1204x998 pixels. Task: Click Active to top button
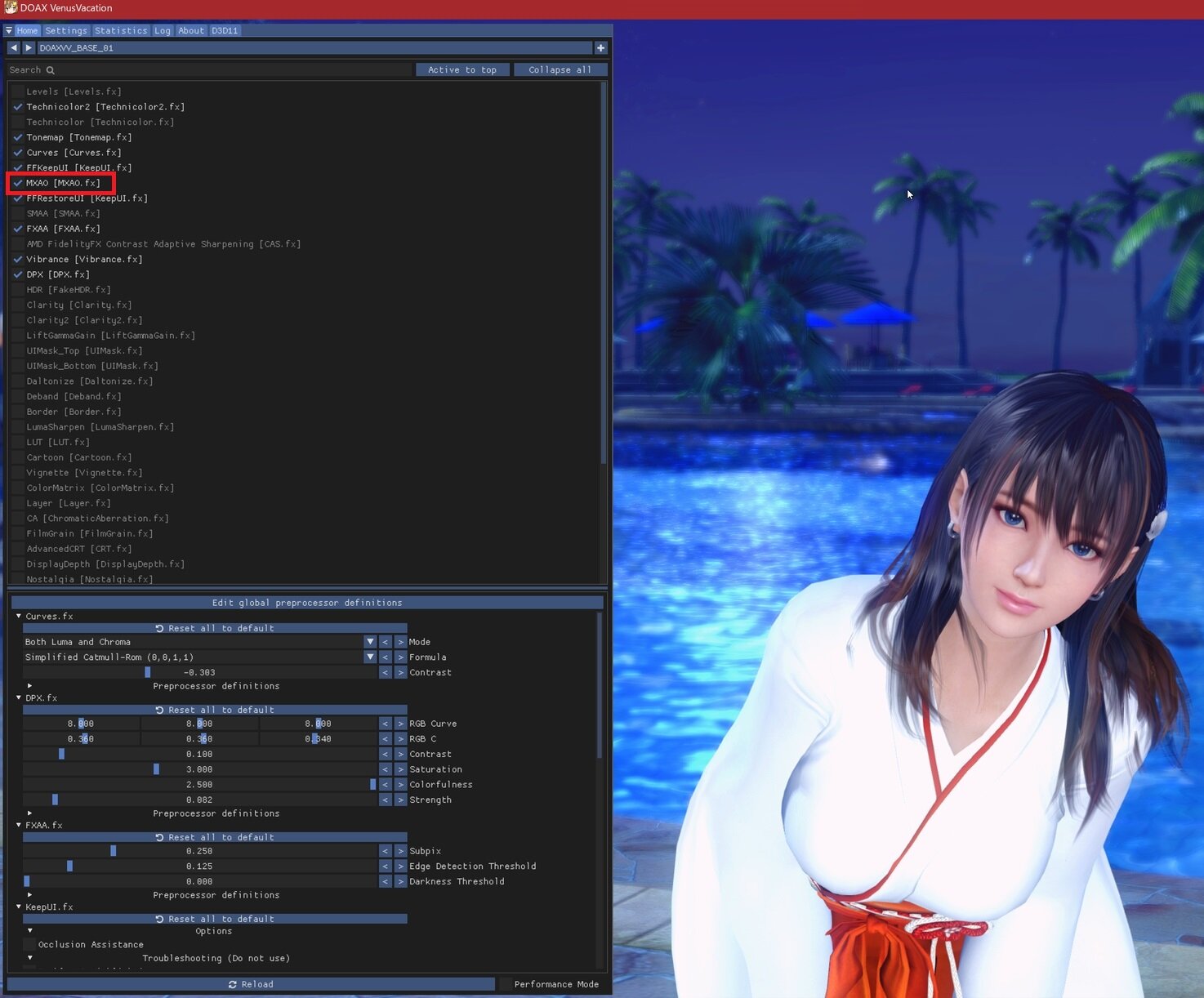point(462,69)
